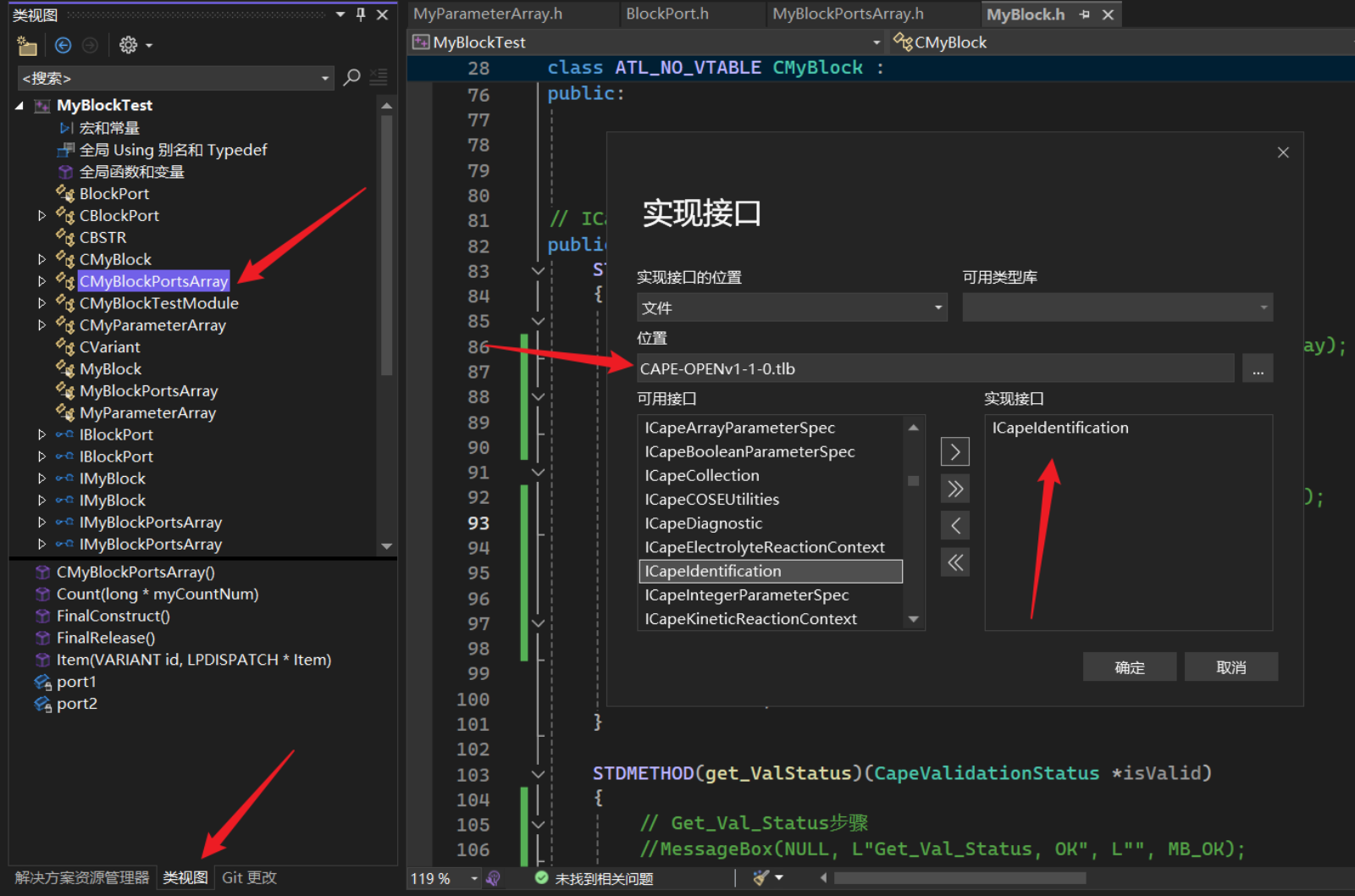This screenshot has height=896, width=1355.
Task: Click the 位置 path field with CAPE-OPENv1-1-0.tlb
Action: (x=935, y=368)
